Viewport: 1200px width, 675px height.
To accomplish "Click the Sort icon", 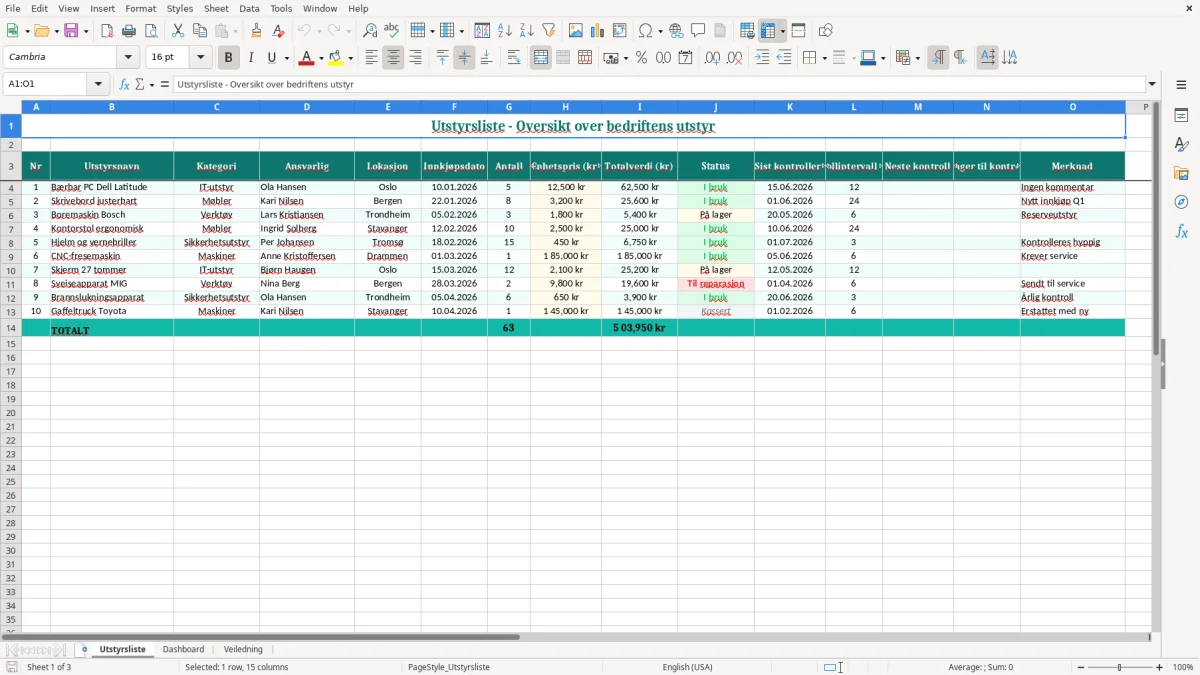I will 482,31.
